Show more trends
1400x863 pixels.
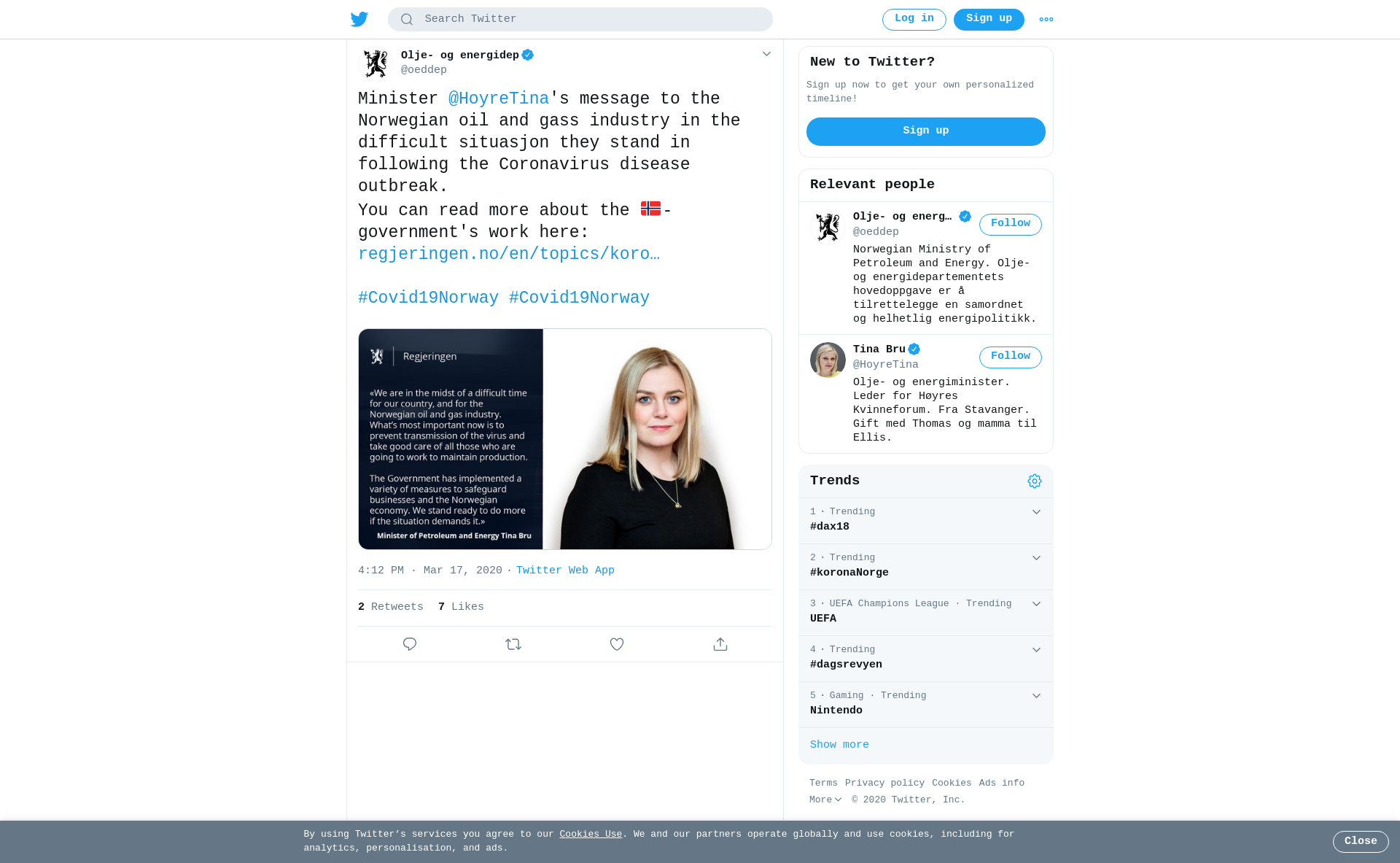coord(839,745)
